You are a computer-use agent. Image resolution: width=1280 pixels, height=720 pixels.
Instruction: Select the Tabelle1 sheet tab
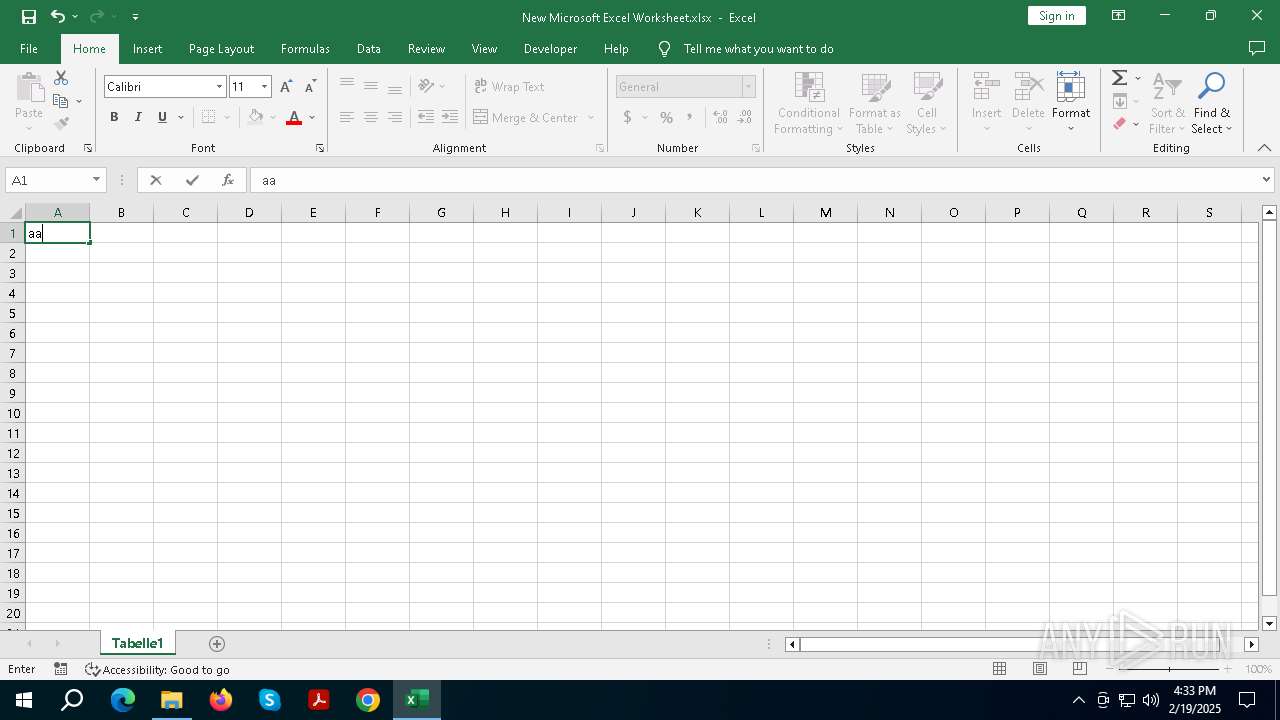tap(137, 644)
